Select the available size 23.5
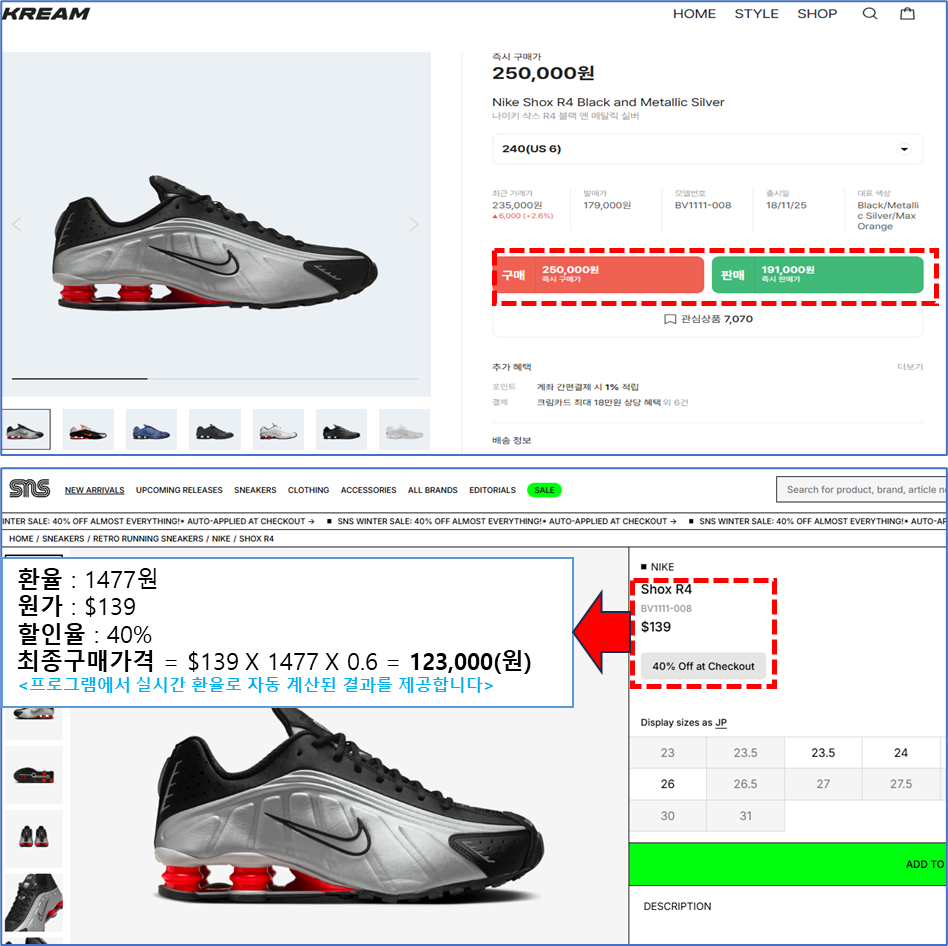The width and height of the screenshot is (948, 946). [823, 753]
